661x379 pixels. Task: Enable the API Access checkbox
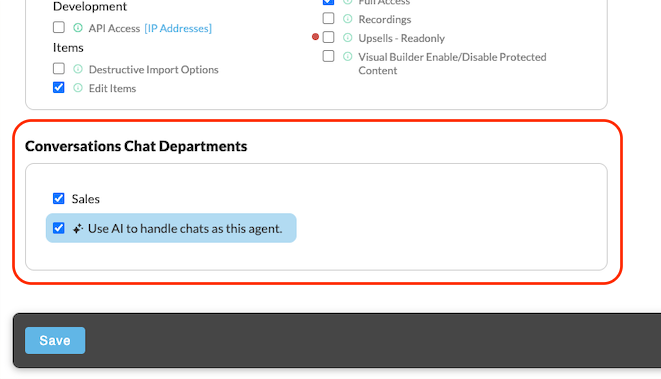59,27
